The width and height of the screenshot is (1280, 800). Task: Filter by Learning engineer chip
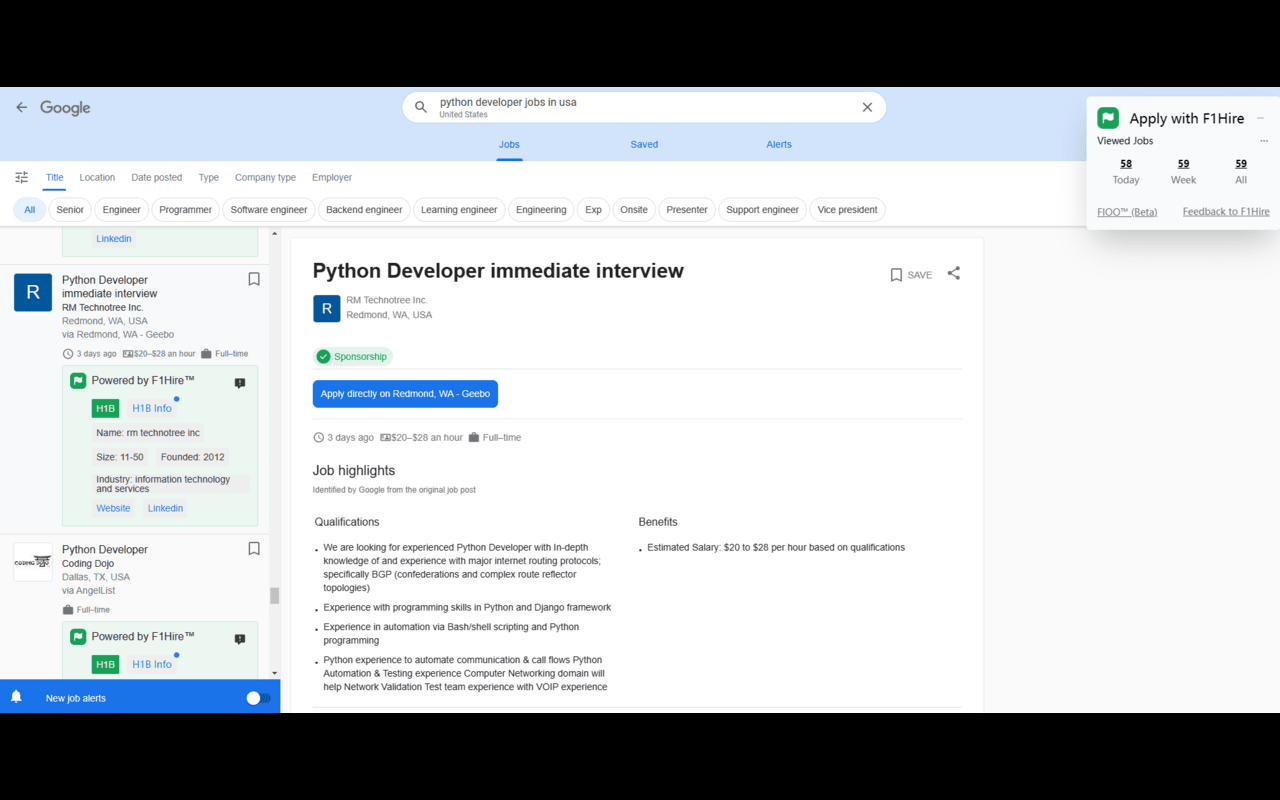coord(459,210)
